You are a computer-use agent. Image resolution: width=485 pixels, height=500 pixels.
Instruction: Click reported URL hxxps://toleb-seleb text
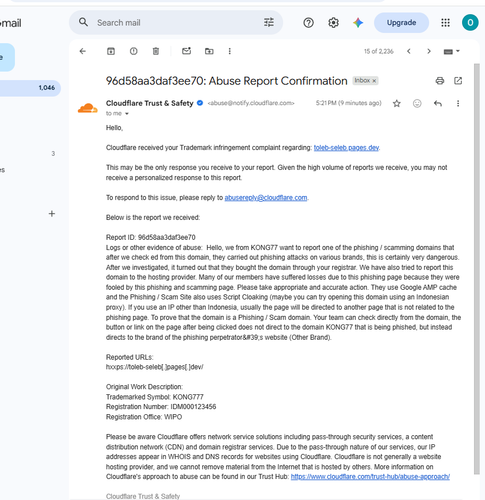pyautogui.click(x=155, y=367)
